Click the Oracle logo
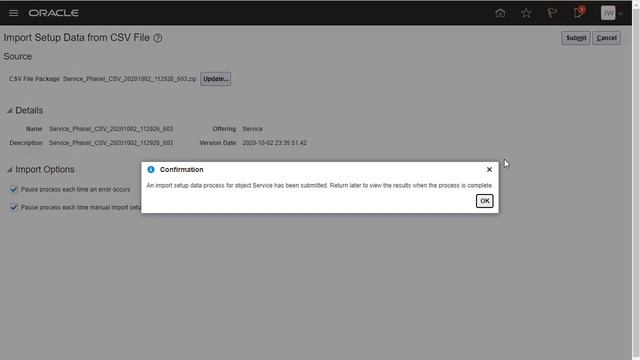The image size is (640, 360). 53,13
